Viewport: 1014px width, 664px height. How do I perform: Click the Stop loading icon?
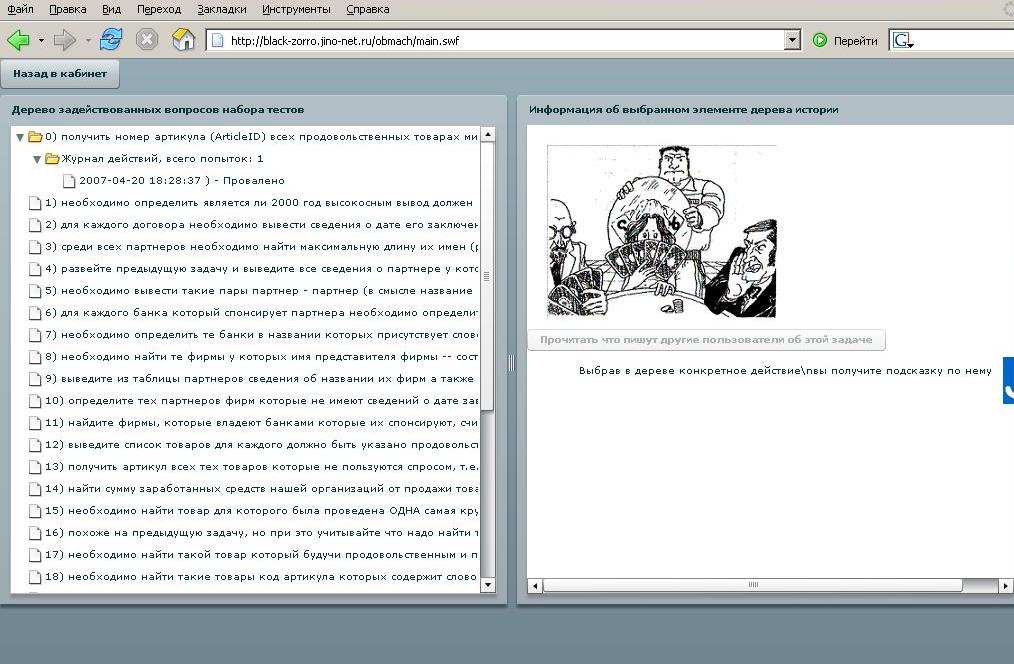147,40
